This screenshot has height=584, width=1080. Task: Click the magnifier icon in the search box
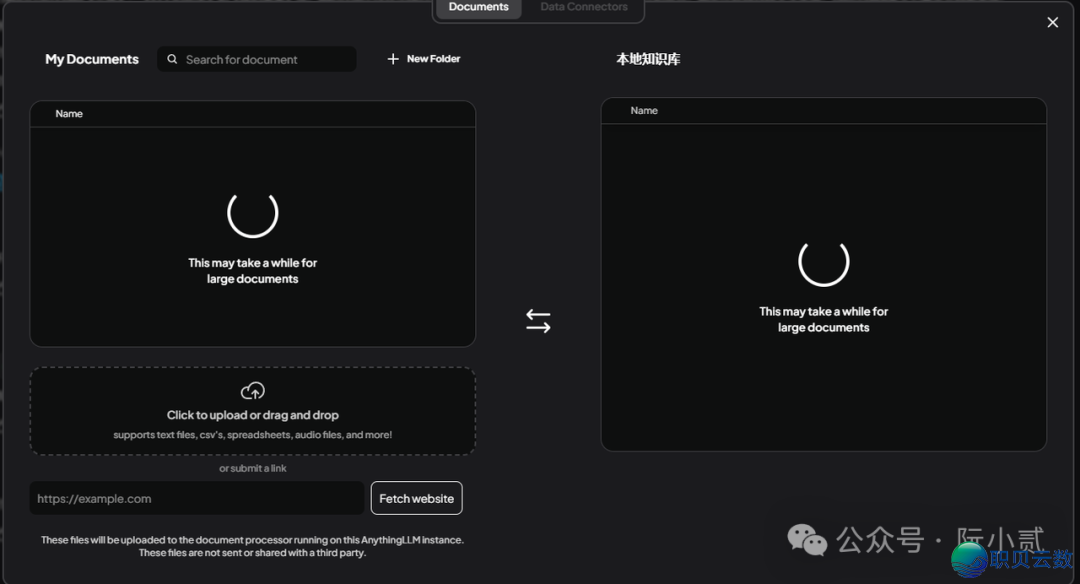point(173,59)
